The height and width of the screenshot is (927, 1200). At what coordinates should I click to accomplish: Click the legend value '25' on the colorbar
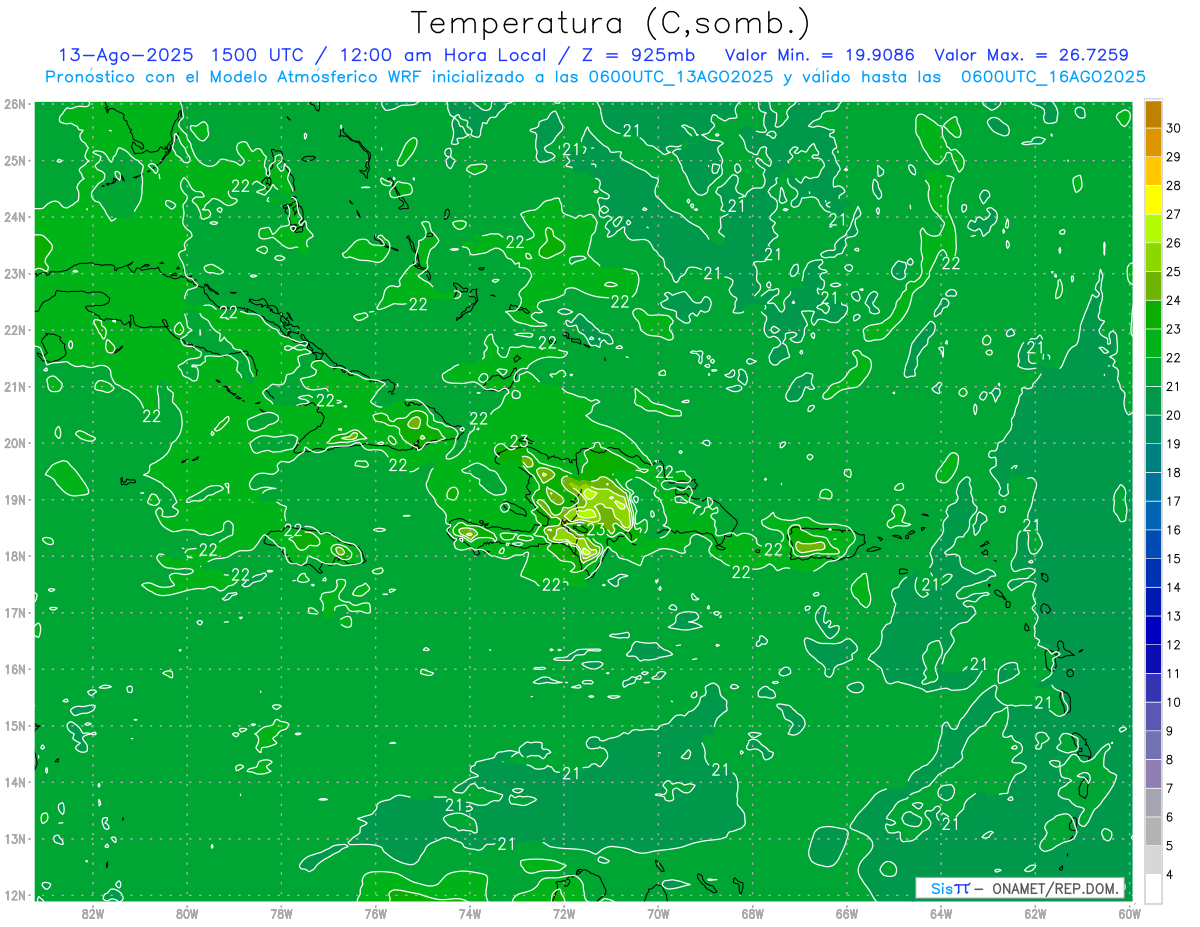pyautogui.click(x=1173, y=272)
